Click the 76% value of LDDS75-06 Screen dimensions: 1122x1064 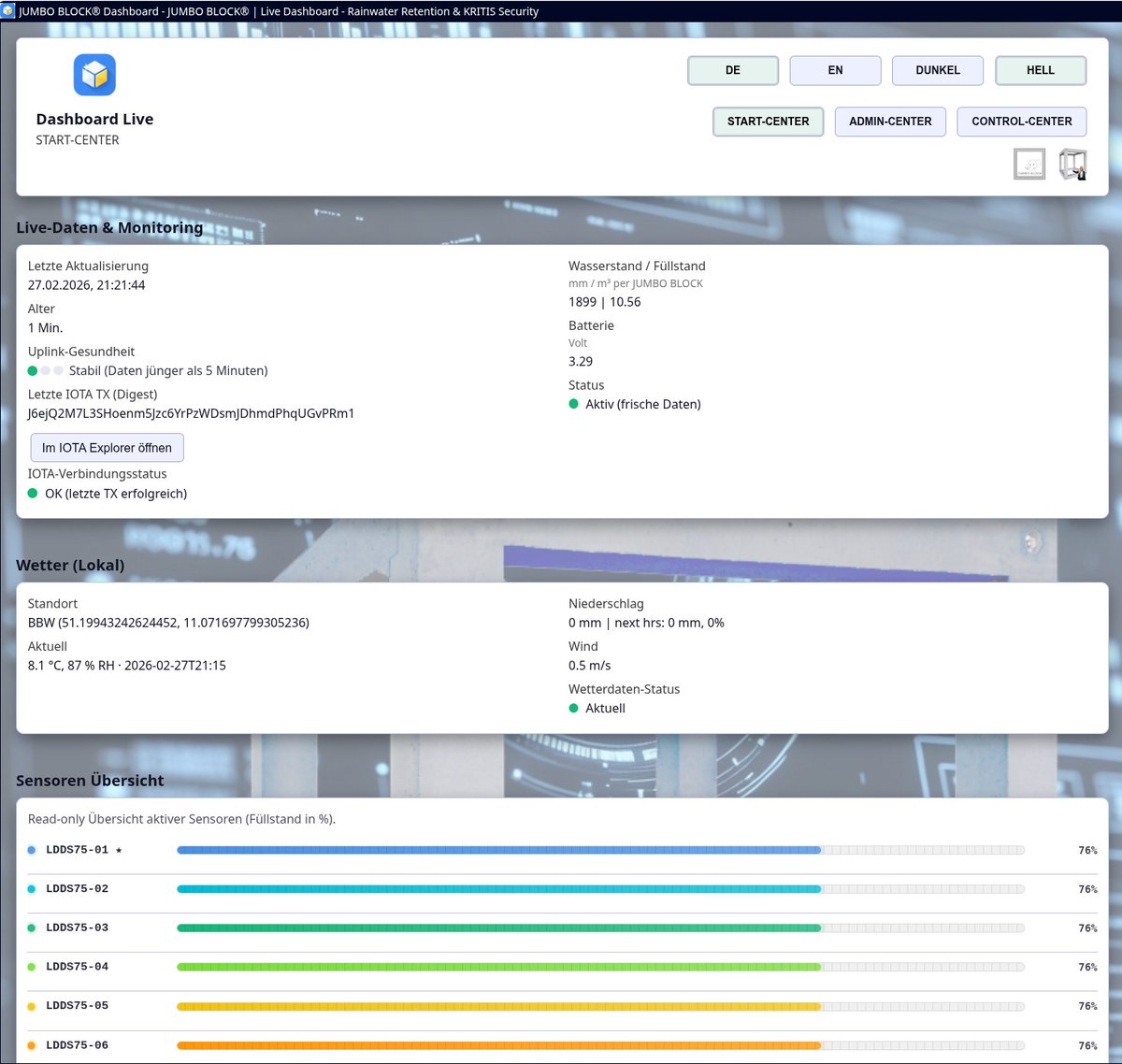pos(1087,1045)
